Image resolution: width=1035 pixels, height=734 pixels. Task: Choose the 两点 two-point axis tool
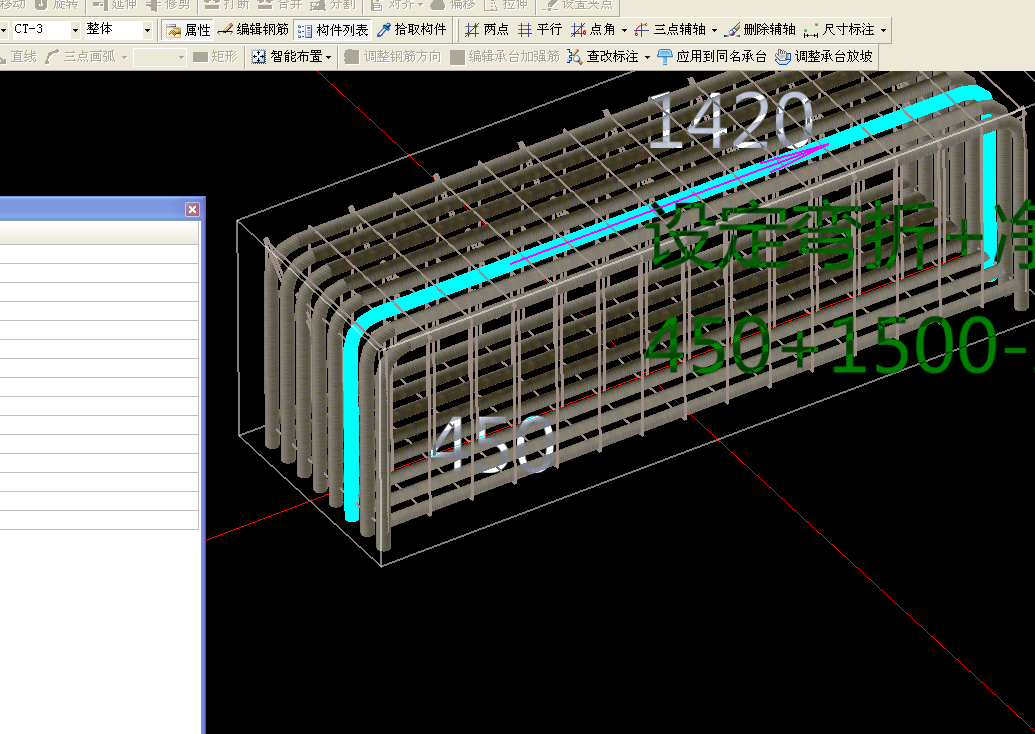487,30
